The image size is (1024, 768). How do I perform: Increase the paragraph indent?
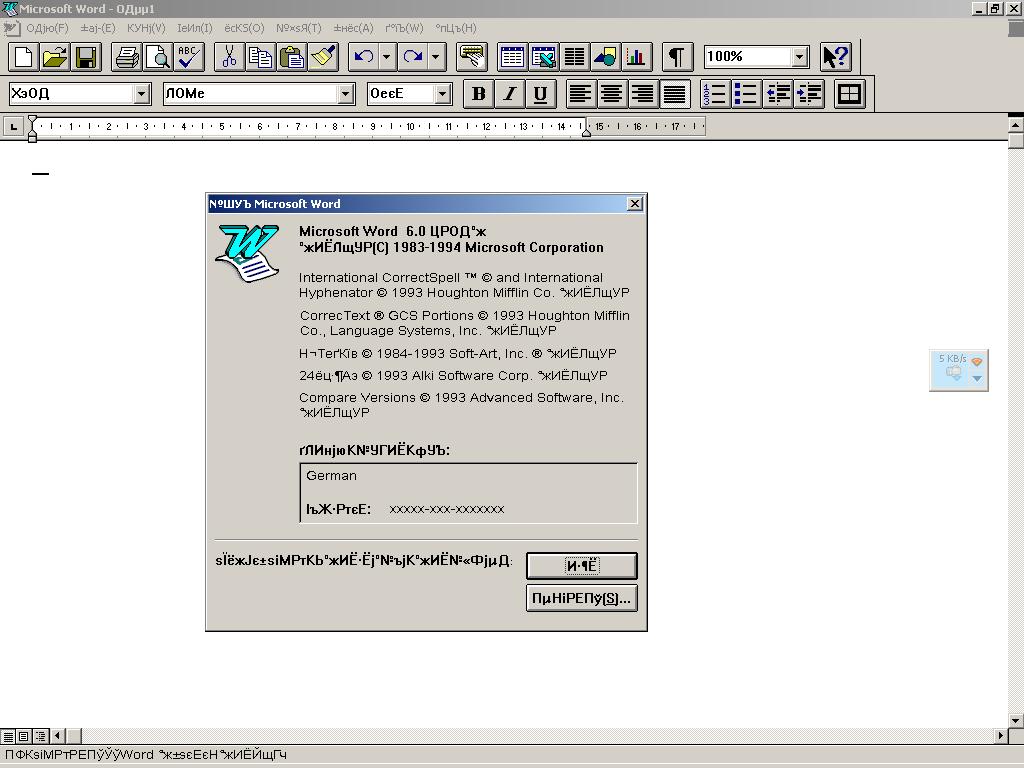click(808, 94)
